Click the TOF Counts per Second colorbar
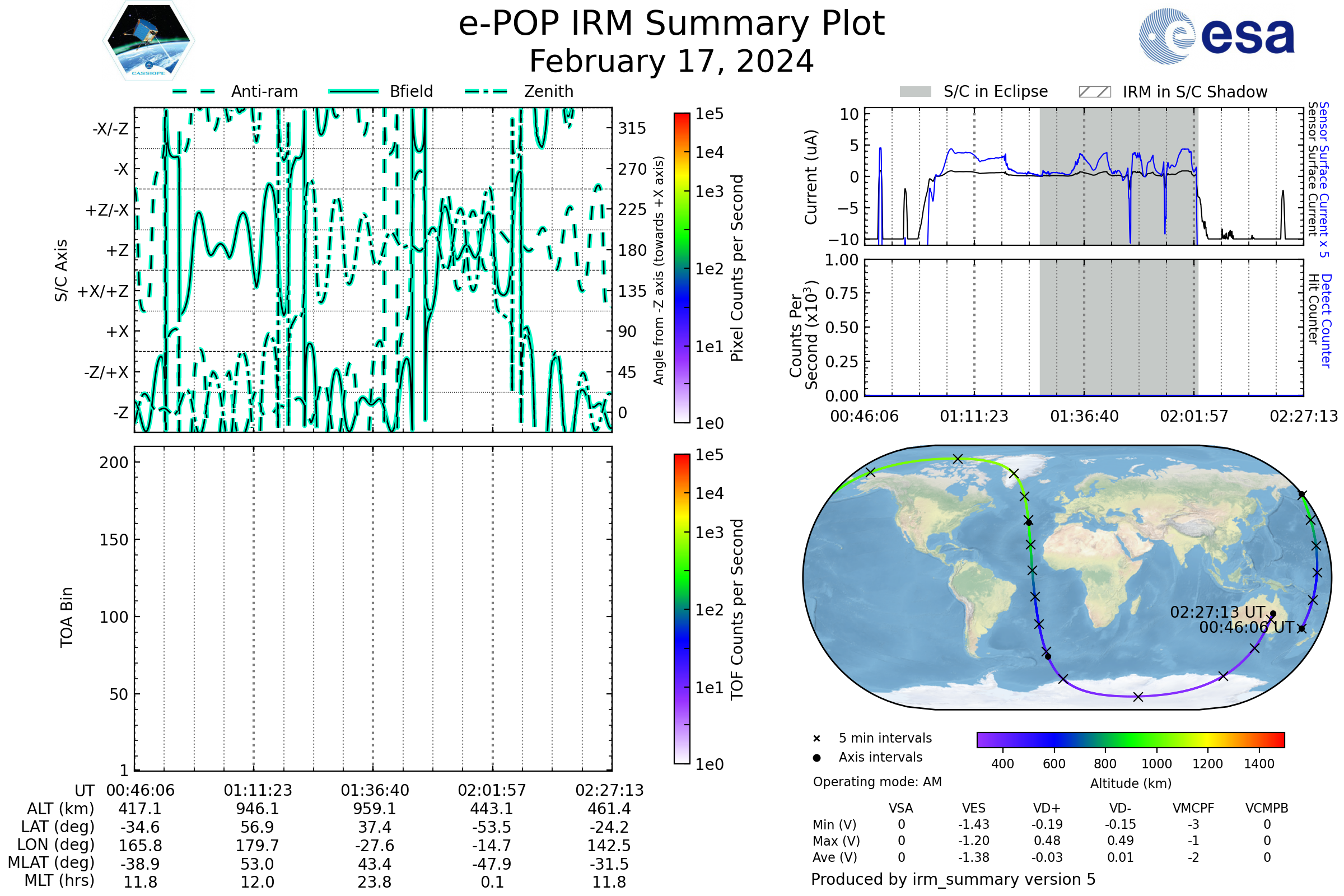Viewport: 1344px width, 896px height. click(x=682, y=609)
